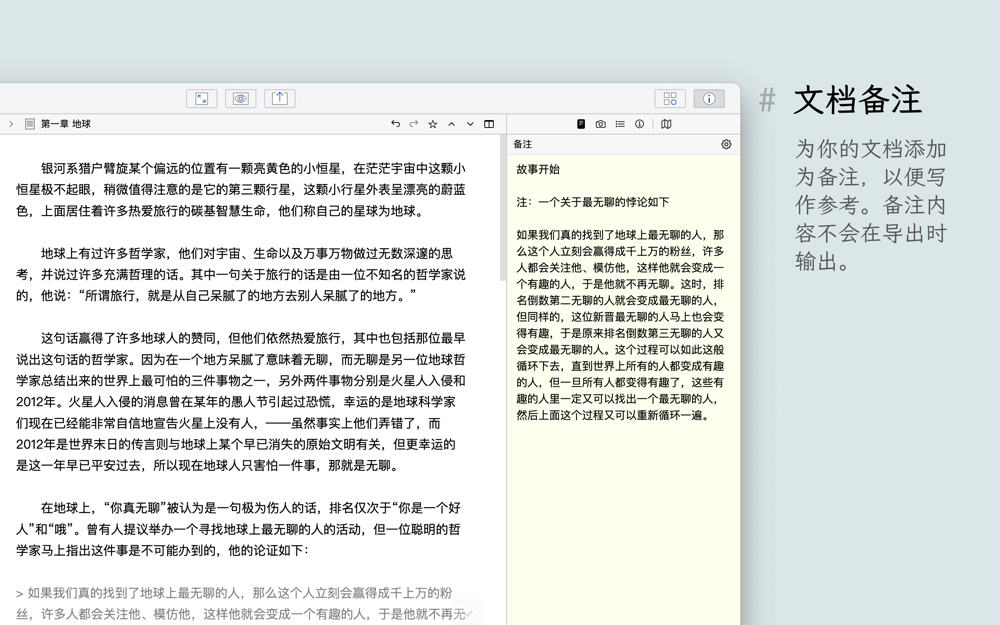The width and height of the screenshot is (1000, 625).
Task: Go forward with the redo arrow
Action: pyautogui.click(x=414, y=124)
